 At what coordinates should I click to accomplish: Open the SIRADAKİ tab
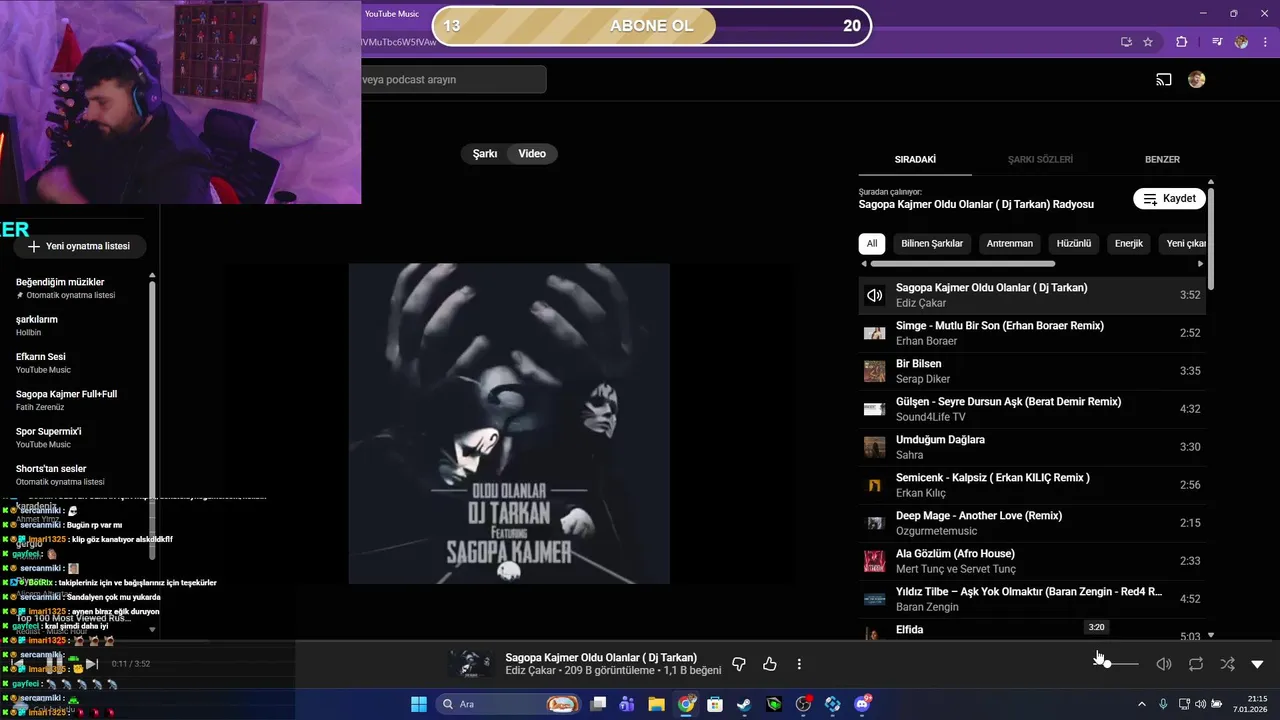point(915,160)
